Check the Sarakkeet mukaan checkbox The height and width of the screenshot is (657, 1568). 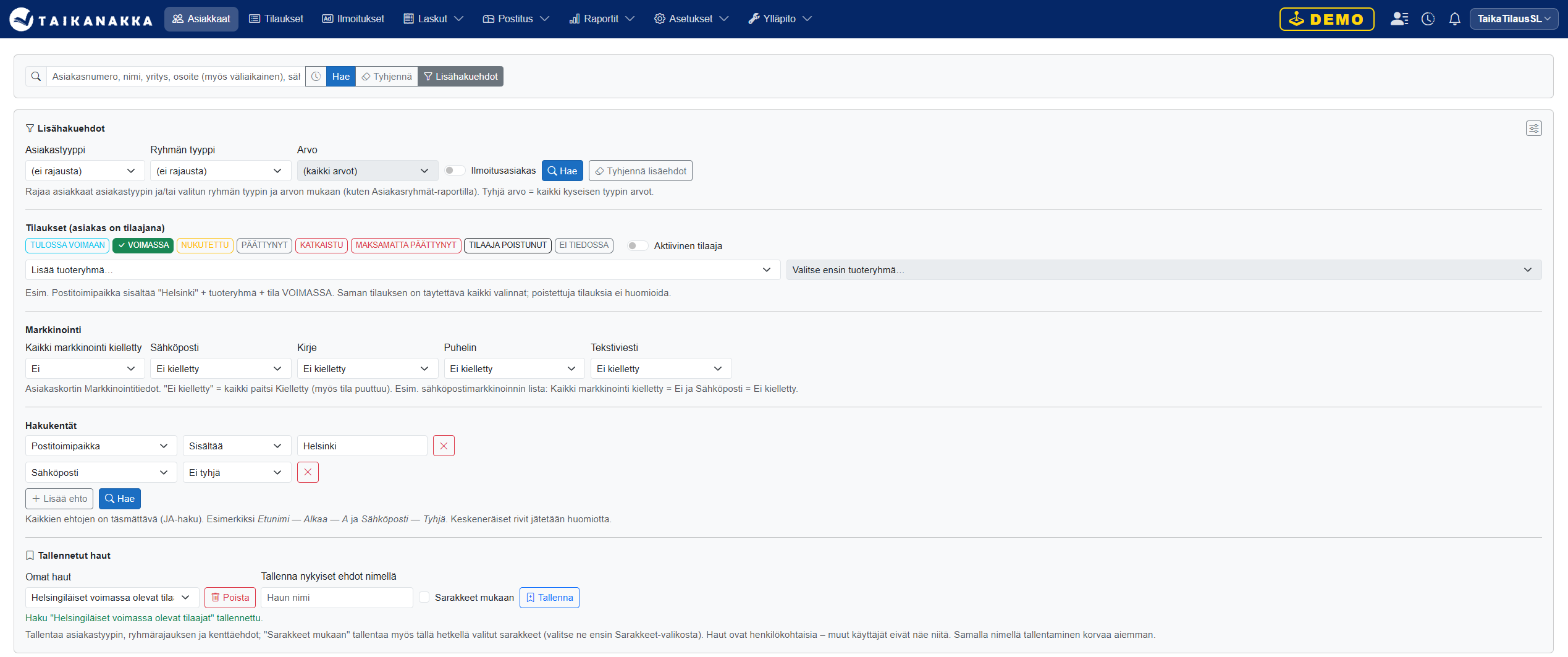point(424,598)
